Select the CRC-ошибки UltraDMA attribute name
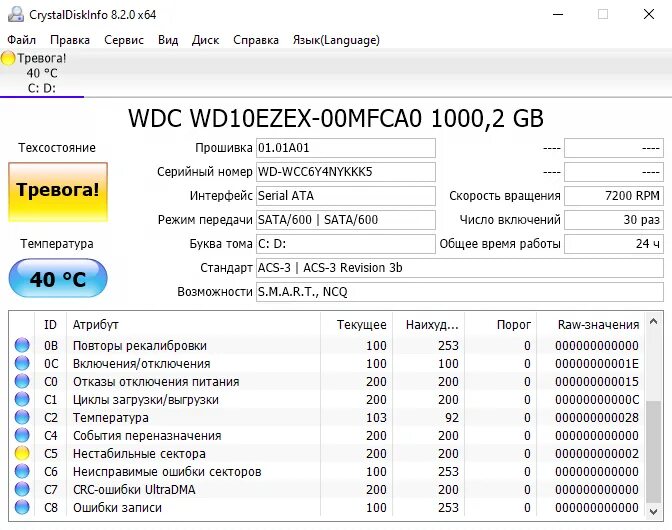Screen dimensions: 672x530 point(134,489)
